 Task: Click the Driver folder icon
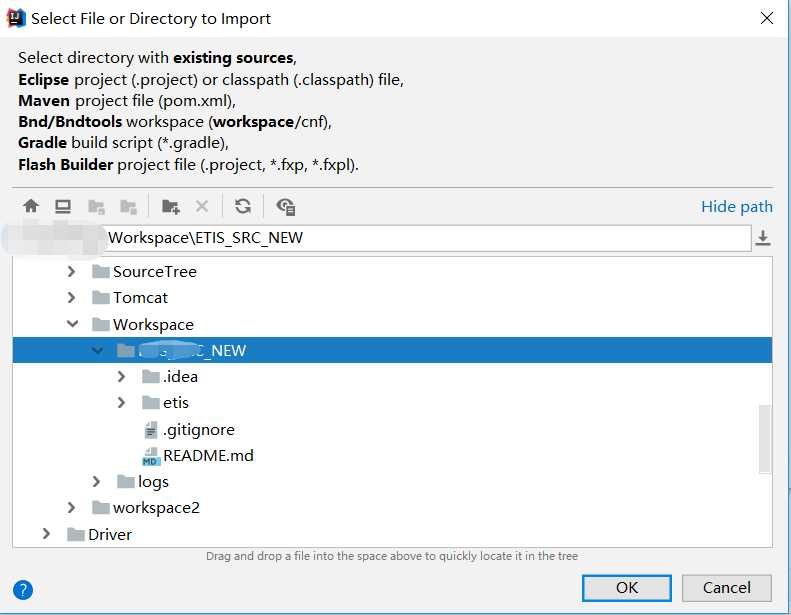click(76, 534)
